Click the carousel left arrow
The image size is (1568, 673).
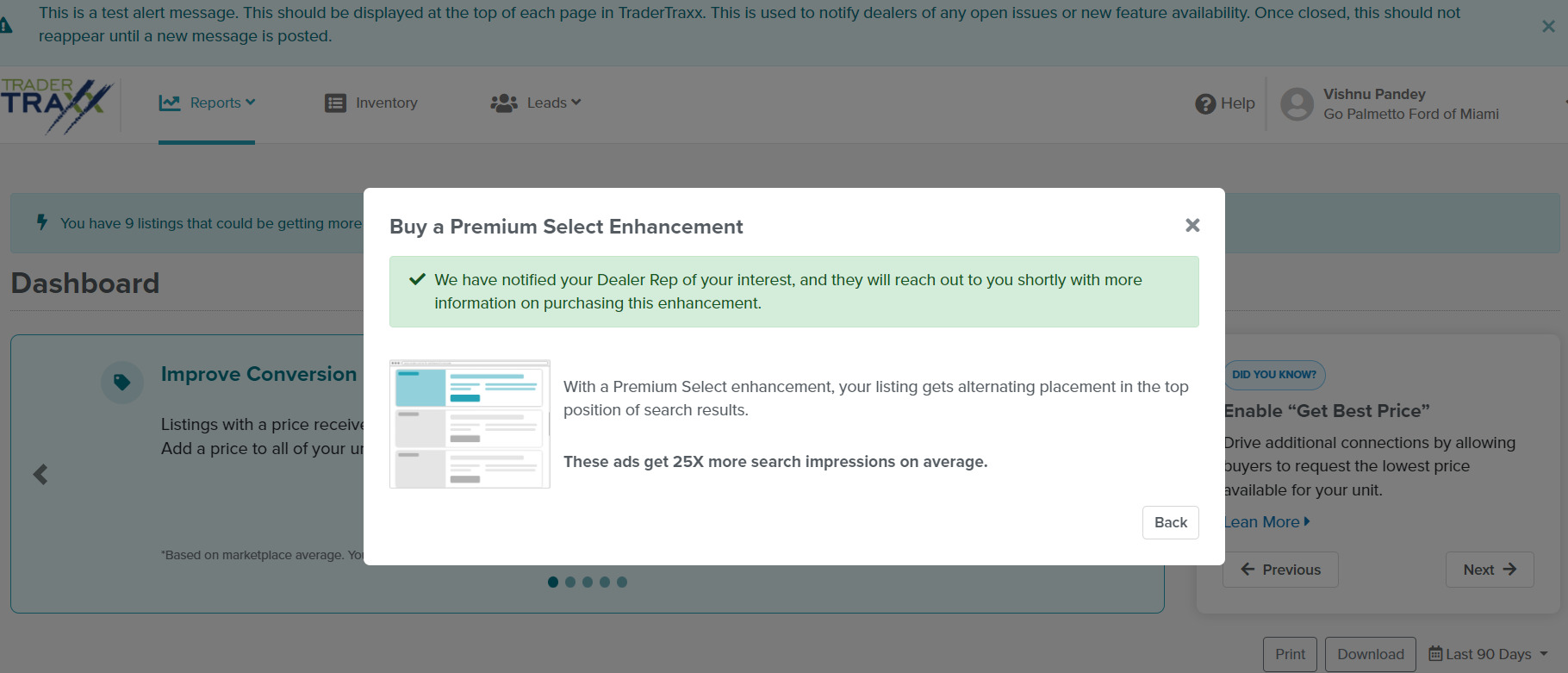click(x=40, y=474)
